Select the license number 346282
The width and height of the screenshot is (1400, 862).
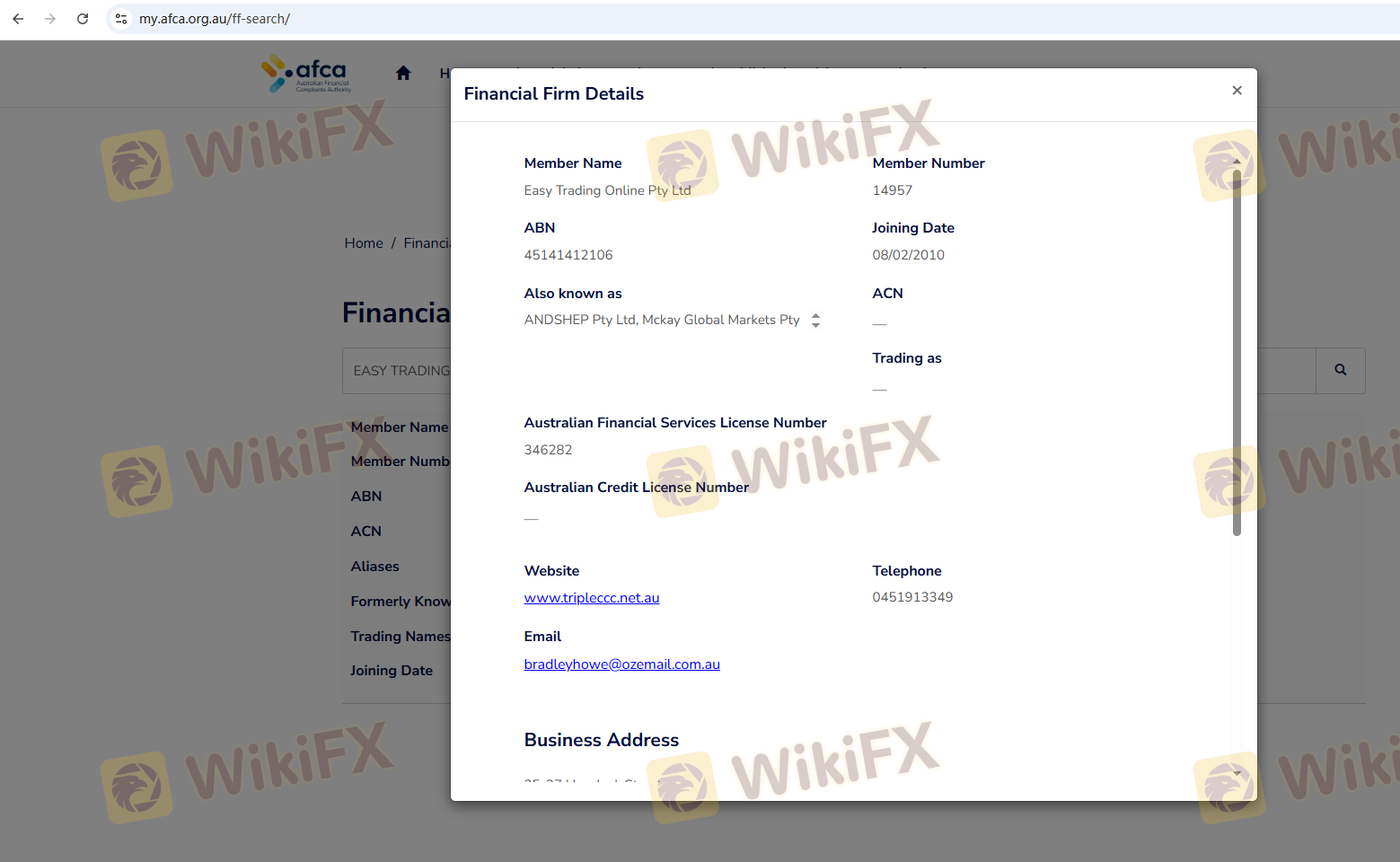(549, 450)
